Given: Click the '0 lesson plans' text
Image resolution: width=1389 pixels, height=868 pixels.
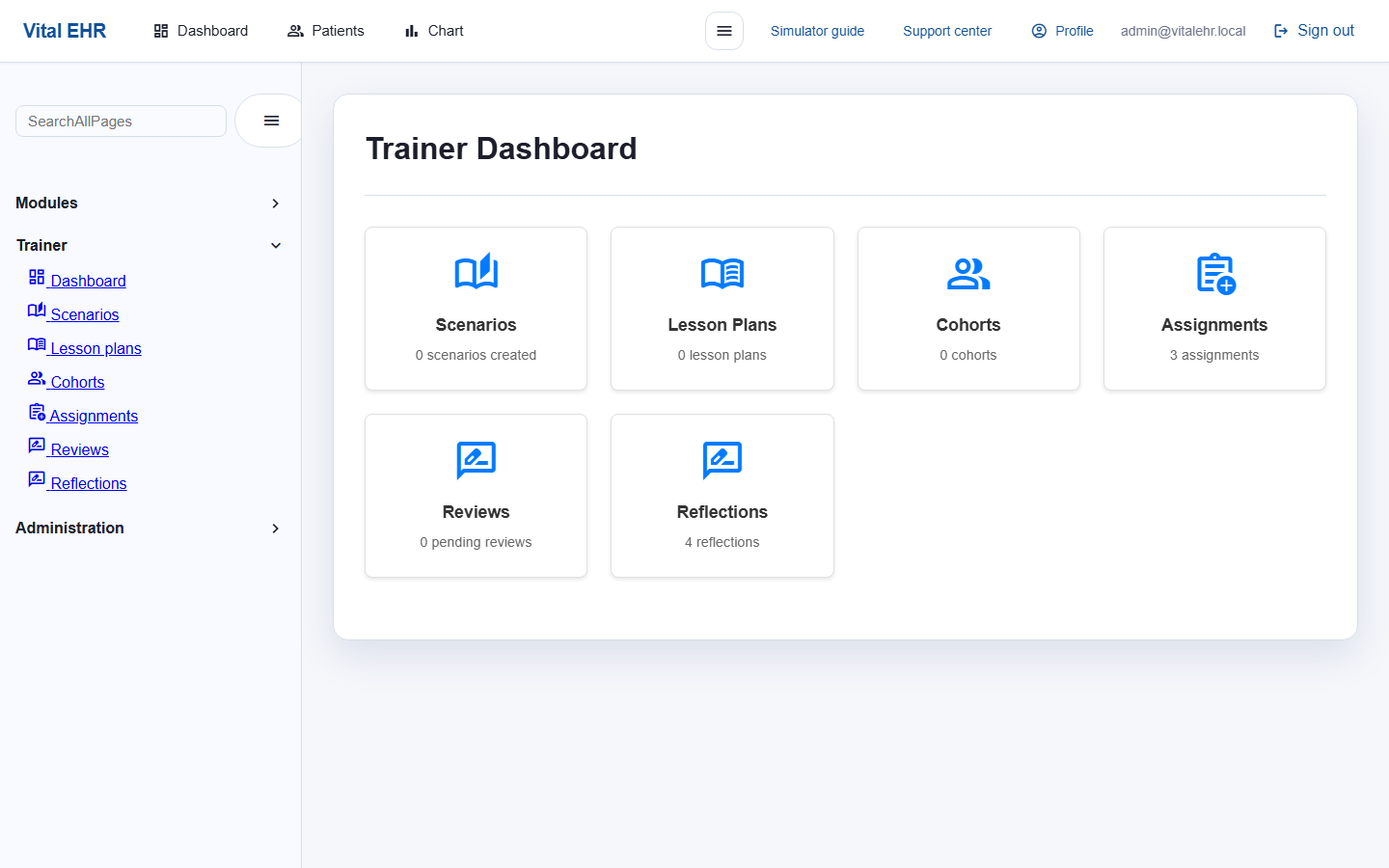Looking at the screenshot, I should tap(722, 355).
